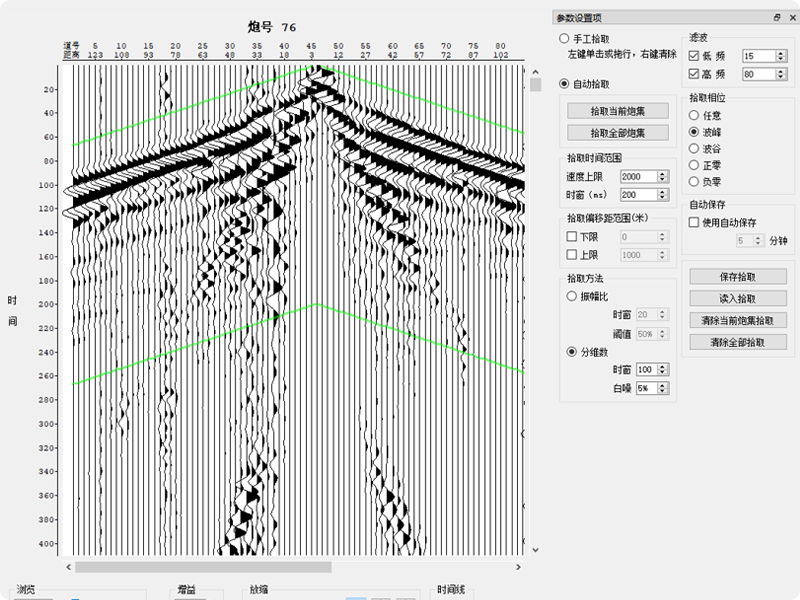Click the 时窗 (ns) input field showing 200
Screen dimensions: 800x600
coord(638,194)
